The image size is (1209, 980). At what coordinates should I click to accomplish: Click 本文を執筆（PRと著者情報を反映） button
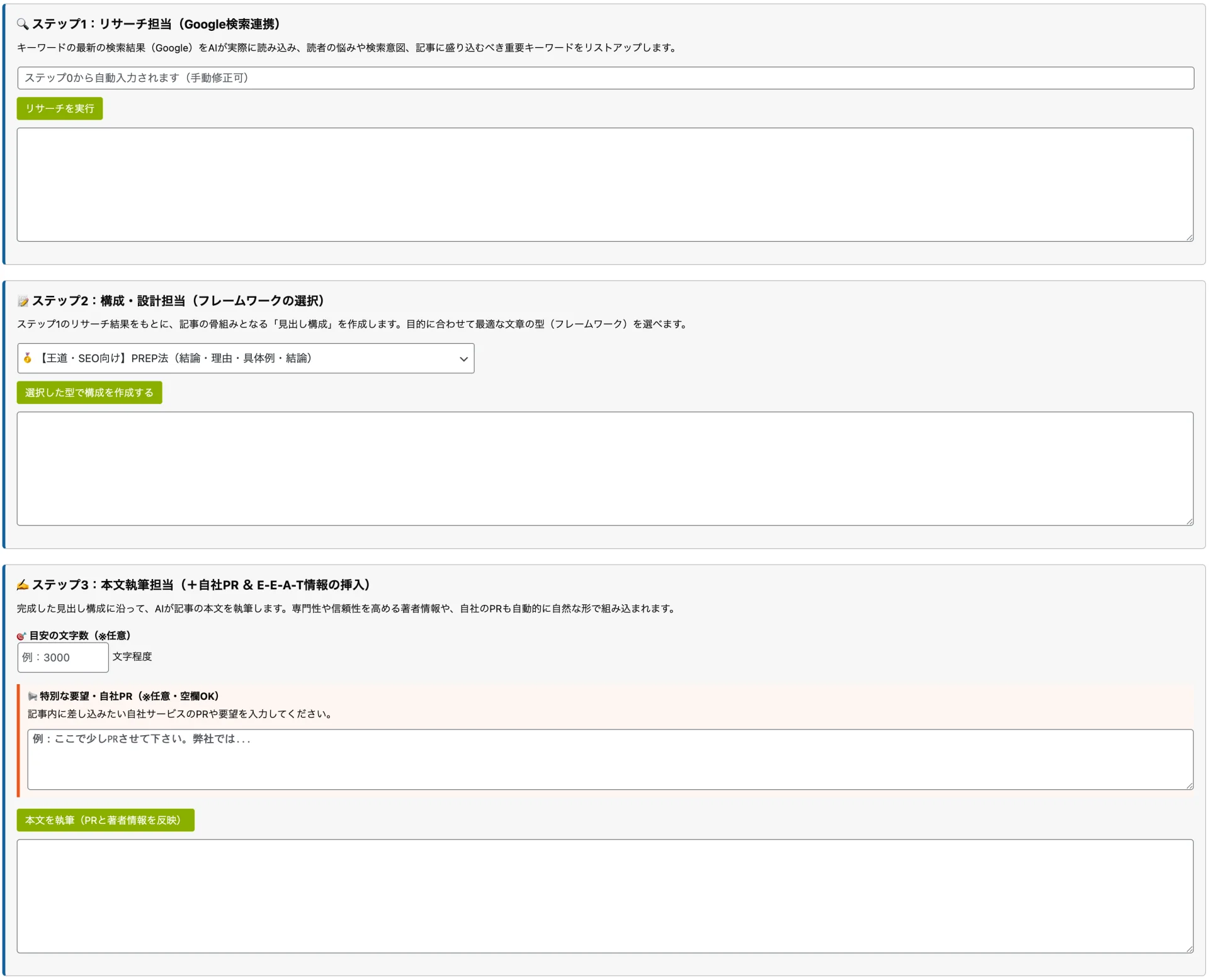click(x=105, y=821)
